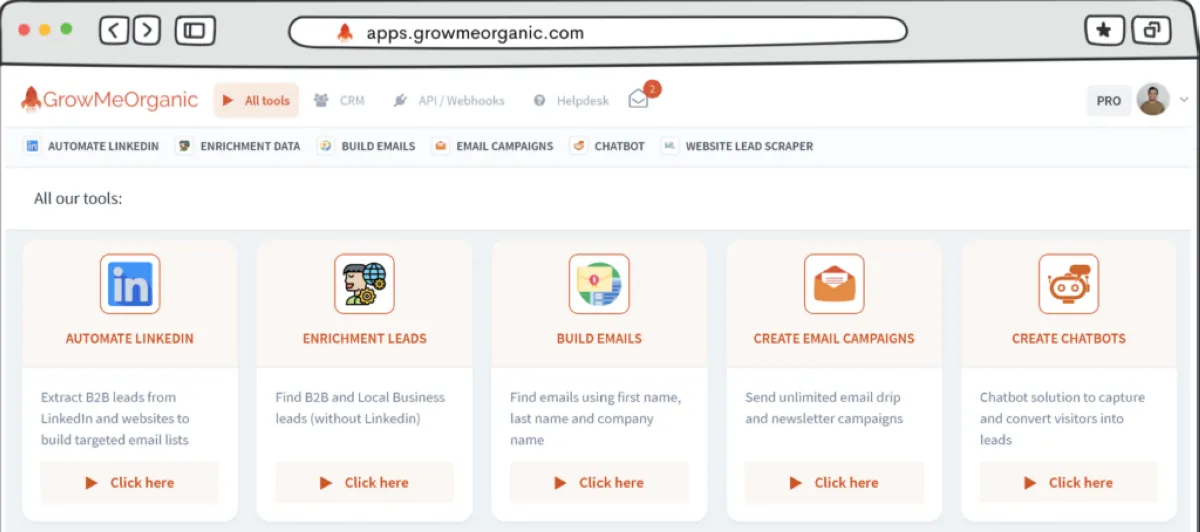Click here button under Create Chatbots
The height and width of the screenshot is (532, 1200).
tap(1069, 482)
